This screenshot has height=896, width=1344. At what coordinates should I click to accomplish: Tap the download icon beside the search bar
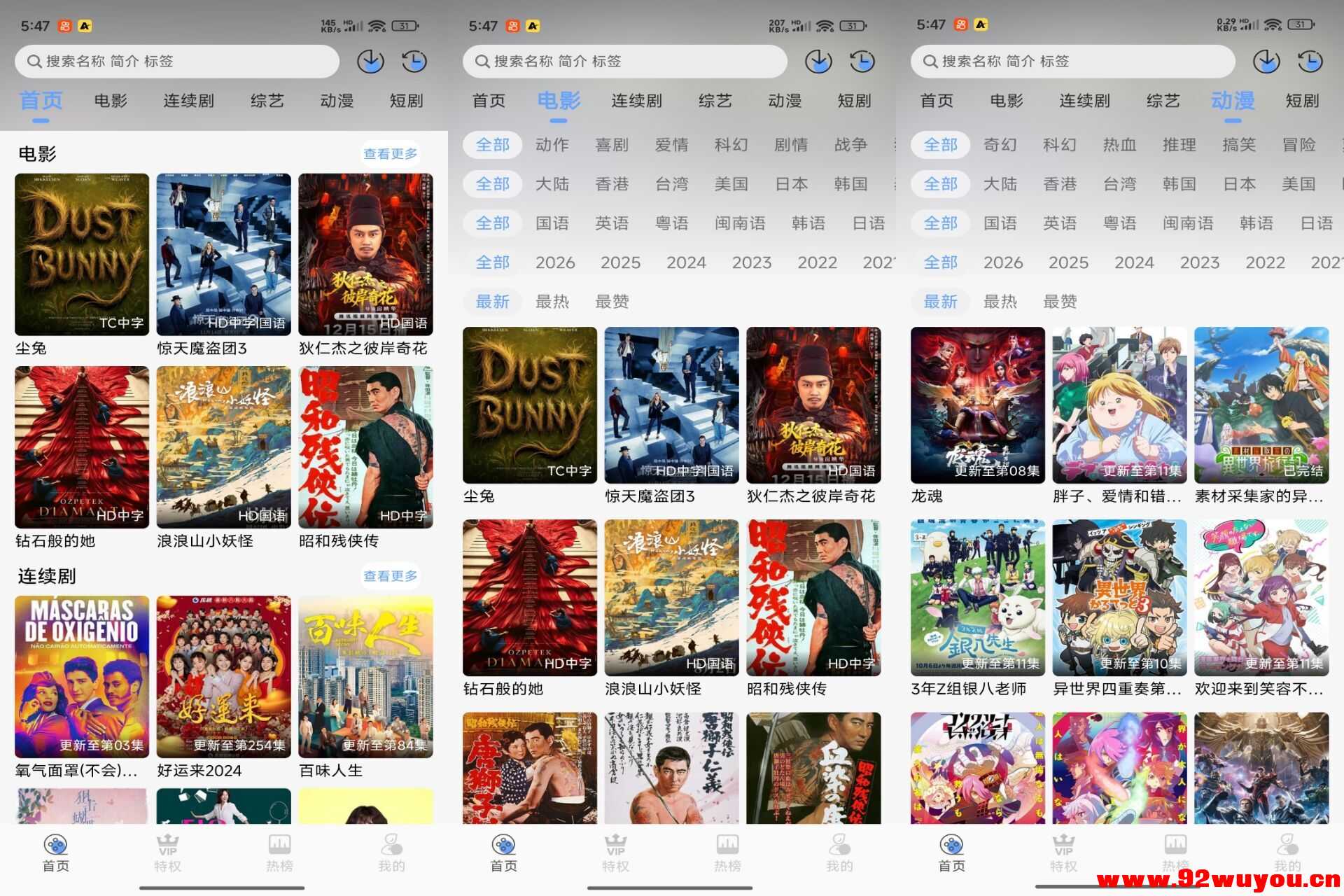371,61
